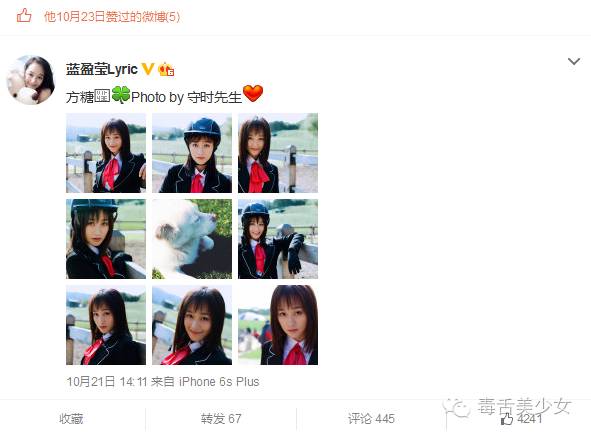Open the bottom-right close-up portrait photo

278,325
